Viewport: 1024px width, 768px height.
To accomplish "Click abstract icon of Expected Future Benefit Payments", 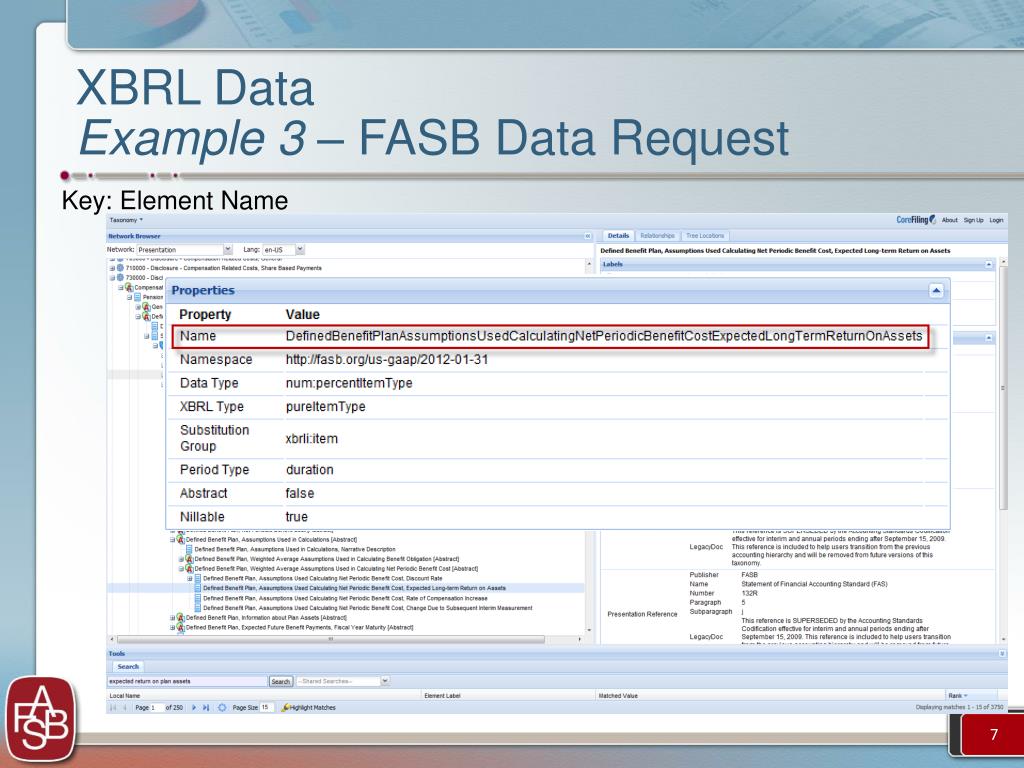I will [181, 628].
